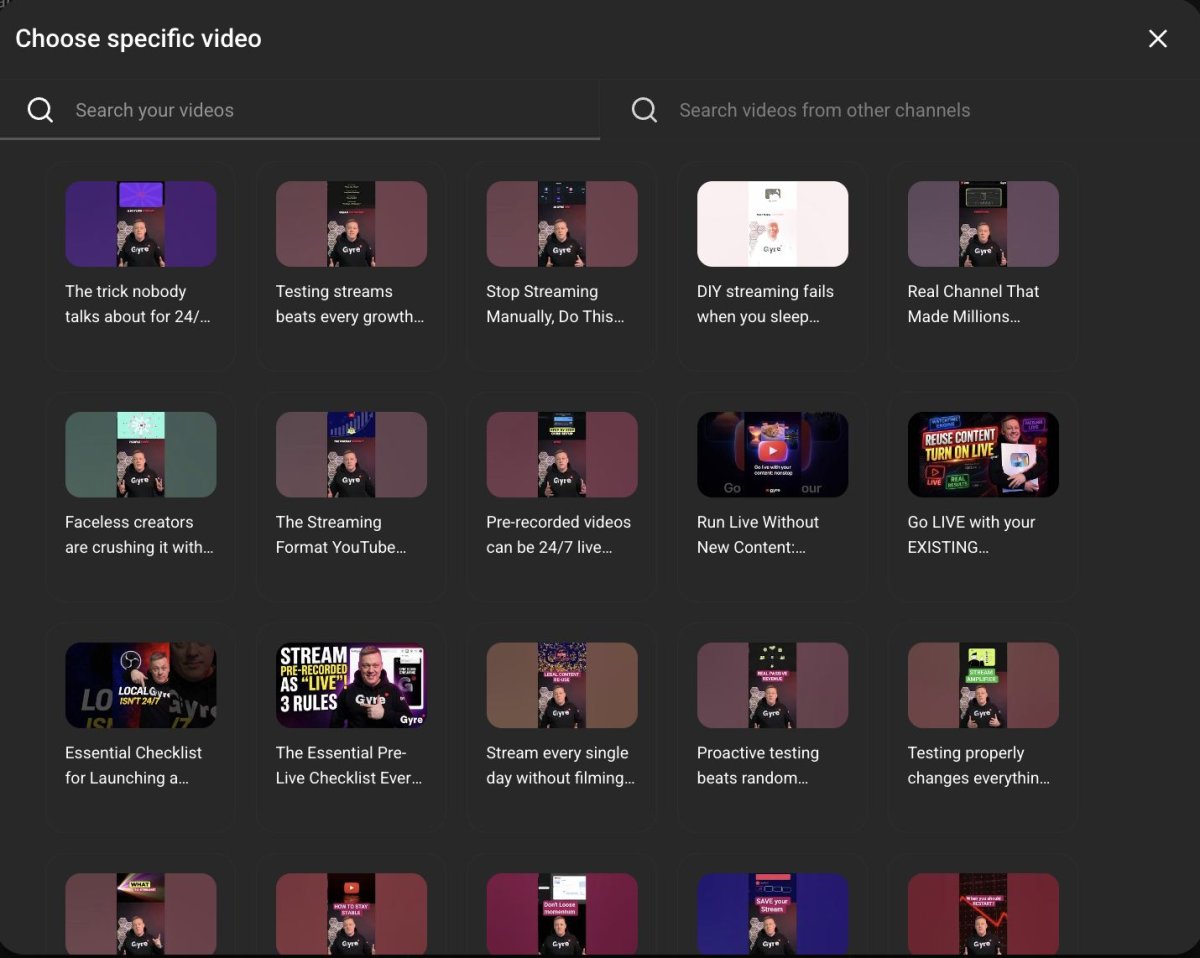Select 'DIY streaming fails when you sleep' thumbnail
Screen dimensions: 1200x958
click(x=773, y=224)
